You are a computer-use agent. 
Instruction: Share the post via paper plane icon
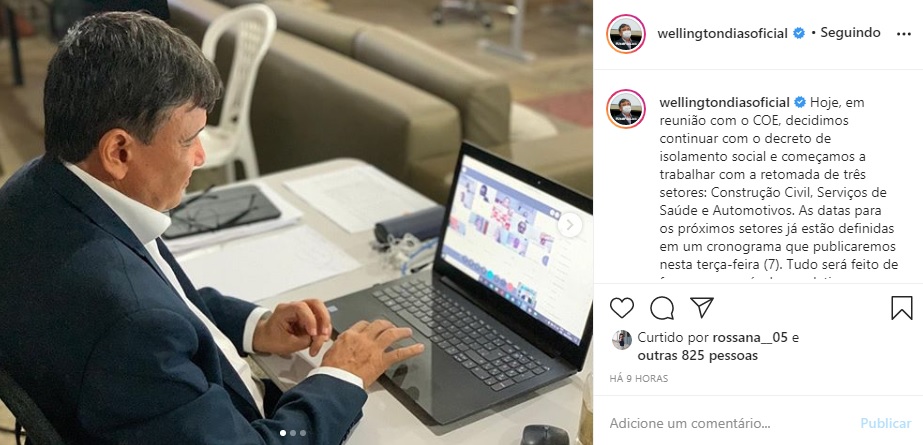click(x=702, y=307)
